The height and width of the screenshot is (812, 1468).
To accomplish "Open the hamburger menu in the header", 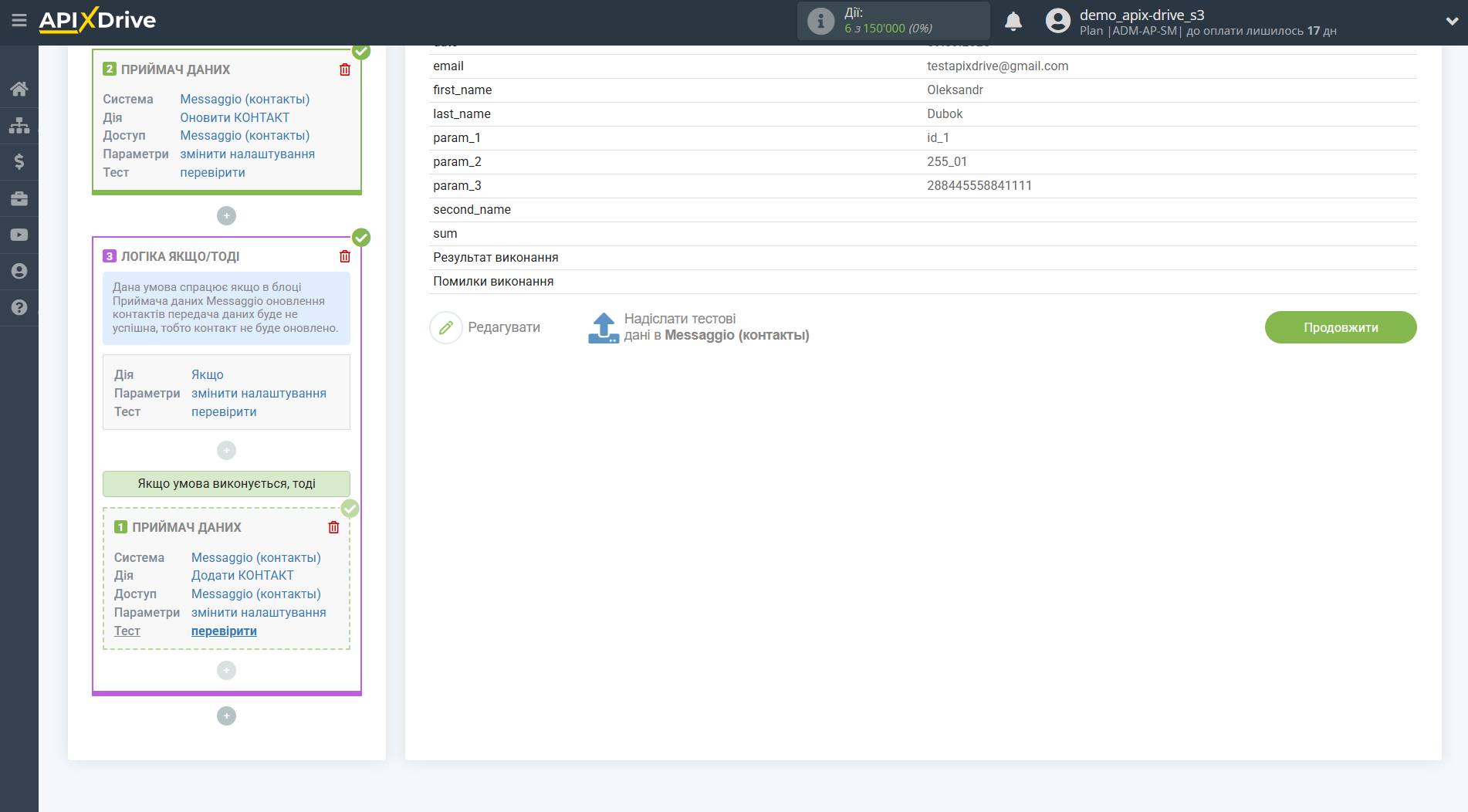I will [19, 21].
